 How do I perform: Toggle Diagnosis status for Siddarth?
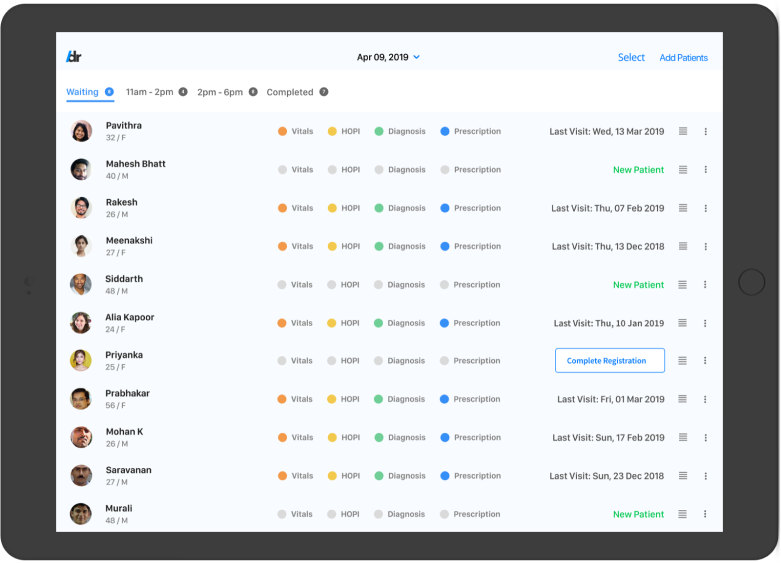coord(379,285)
